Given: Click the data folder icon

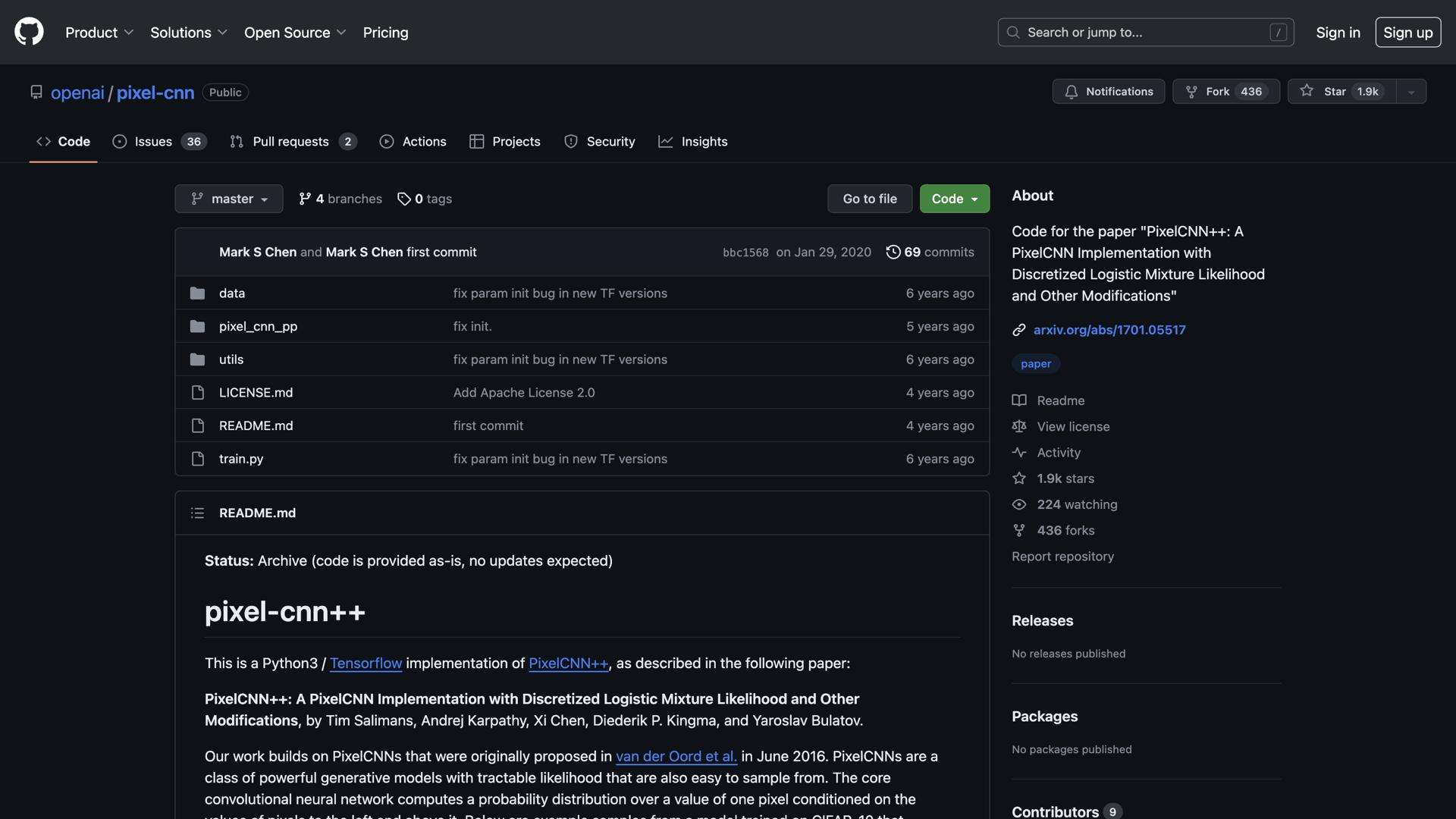Looking at the screenshot, I should click(197, 293).
